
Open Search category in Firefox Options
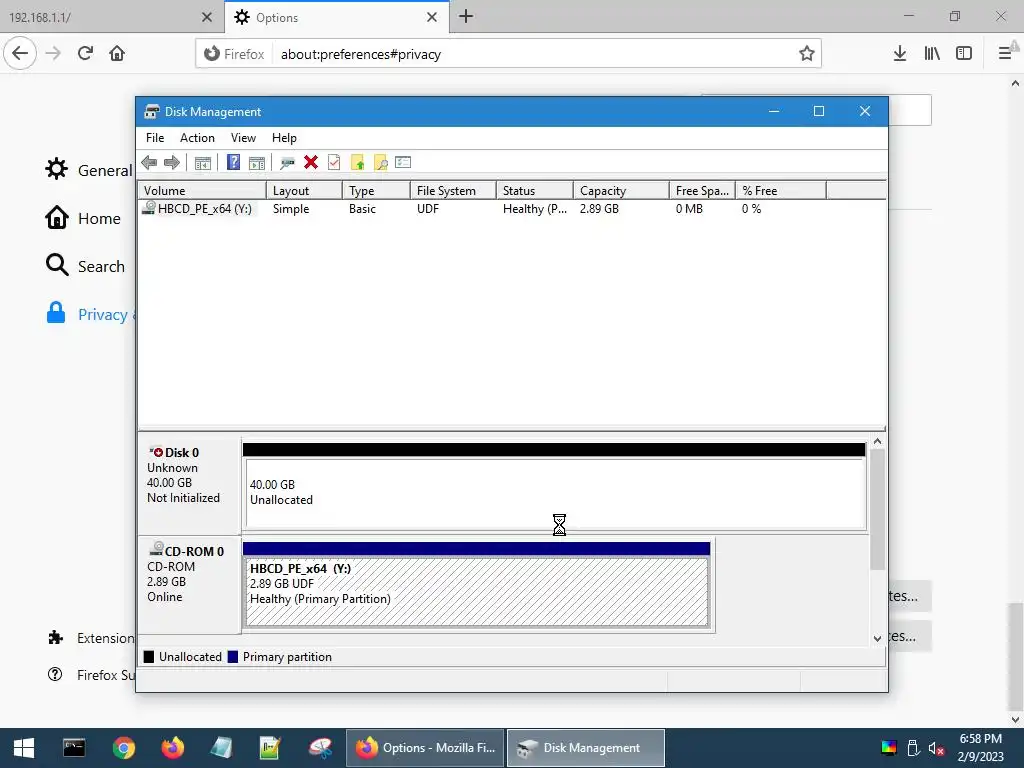85,266
